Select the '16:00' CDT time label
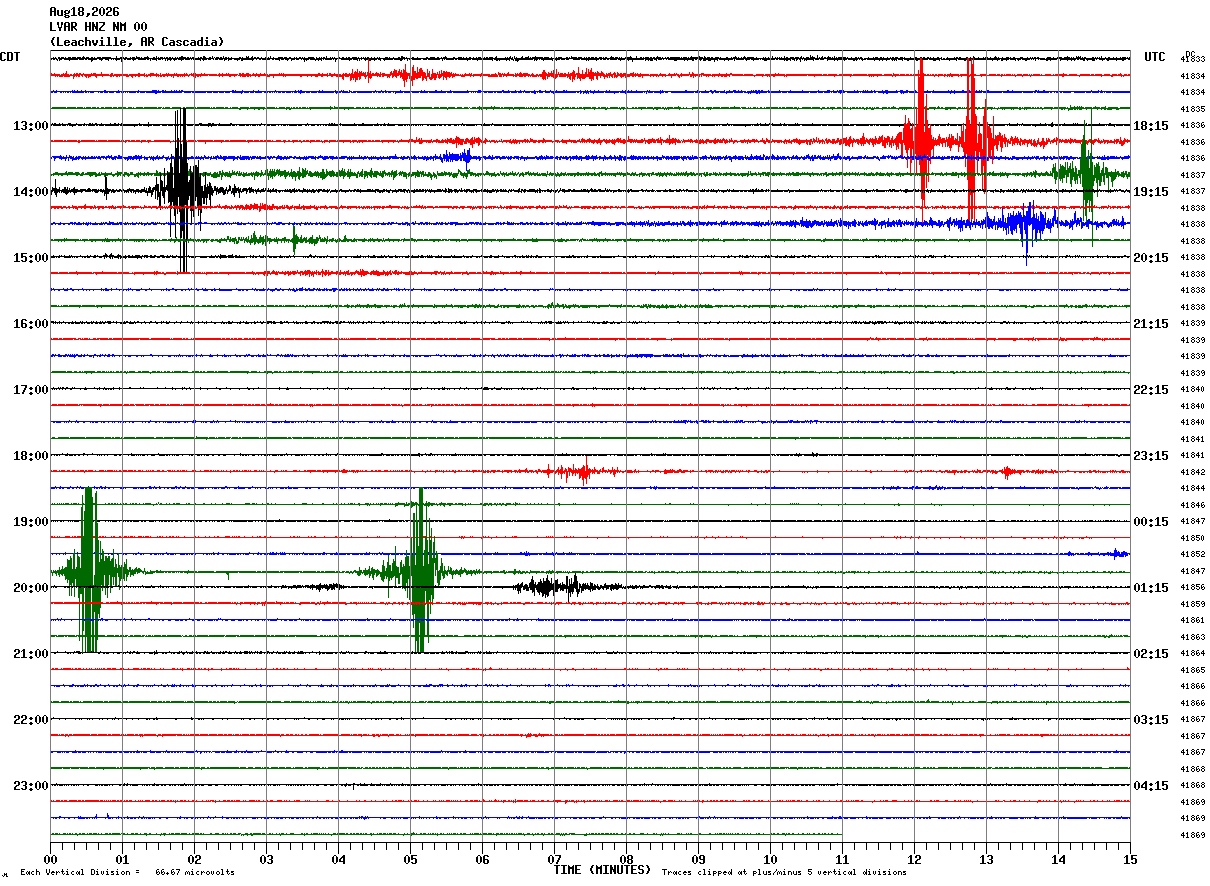The width and height of the screenshot is (1210, 886). 31,324
